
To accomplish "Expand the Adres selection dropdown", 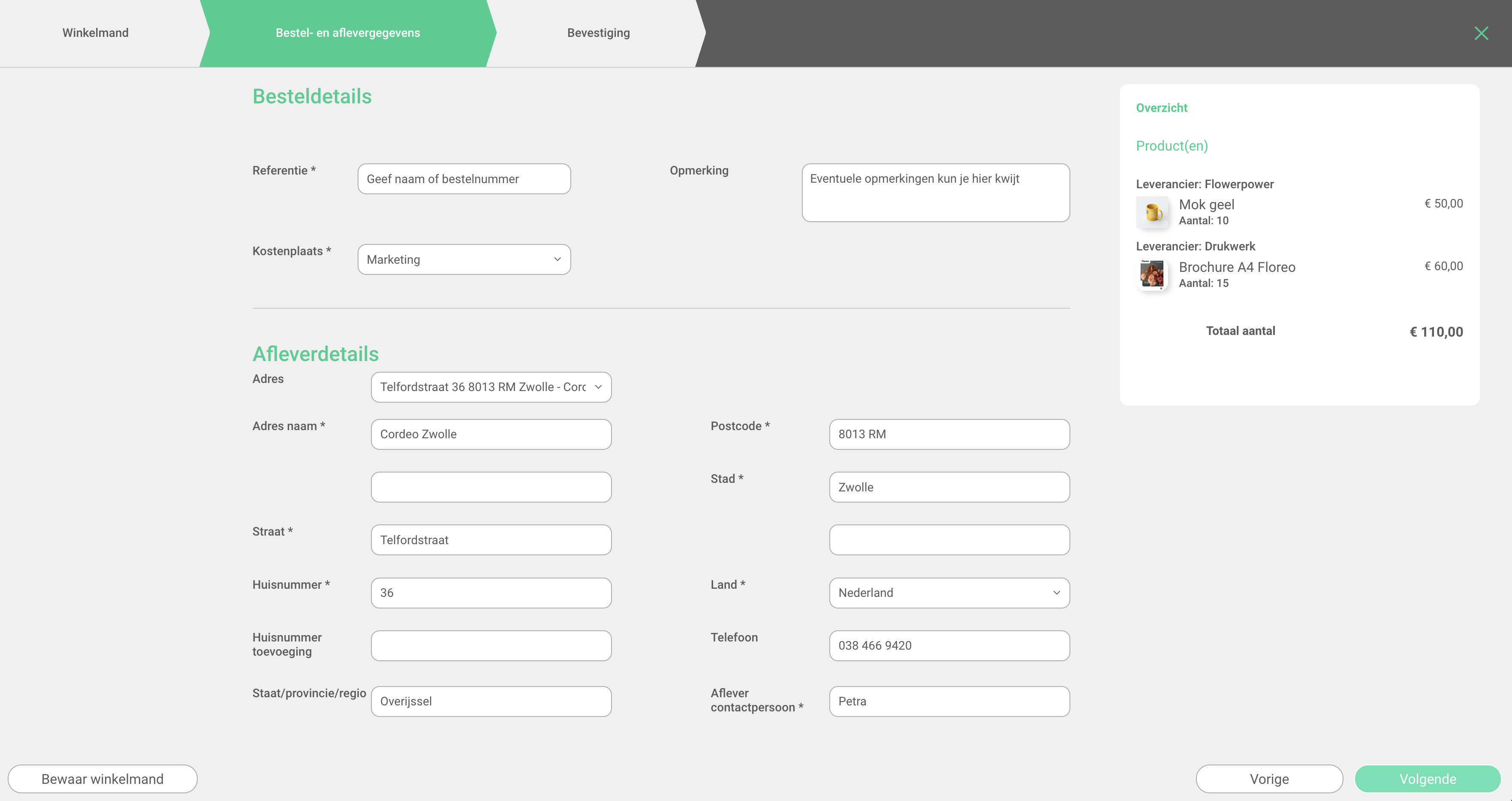I will click(491, 387).
